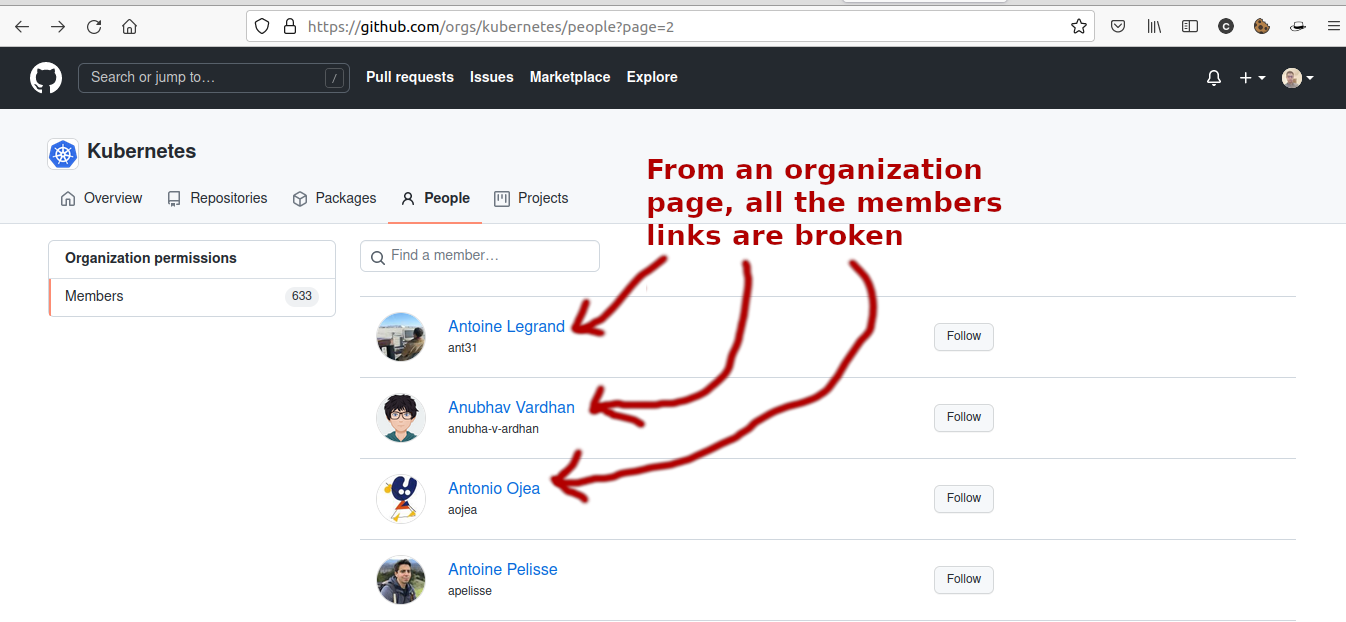Click Antoine Legrand's avatar thumbnail
Screen dimensions: 1346x622
(x=401, y=337)
